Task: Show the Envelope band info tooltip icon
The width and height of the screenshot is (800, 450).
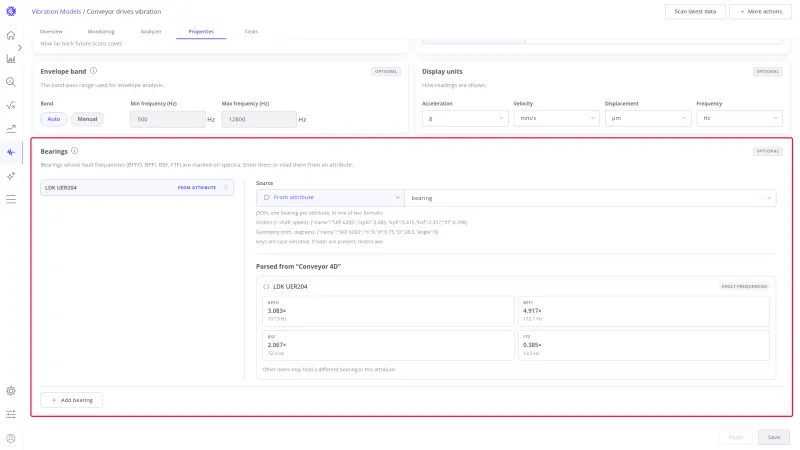Action: pyautogui.click(x=93, y=71)
